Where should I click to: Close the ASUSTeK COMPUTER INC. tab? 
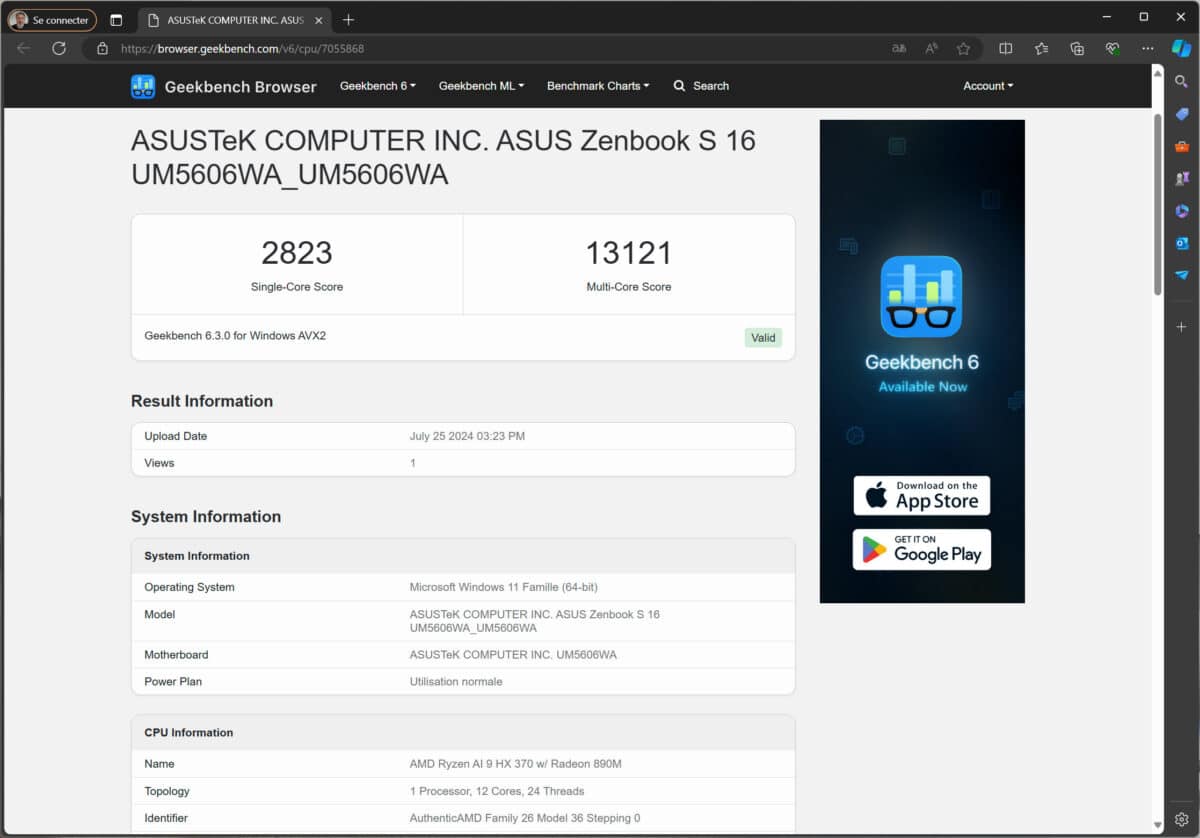(319, 20)
